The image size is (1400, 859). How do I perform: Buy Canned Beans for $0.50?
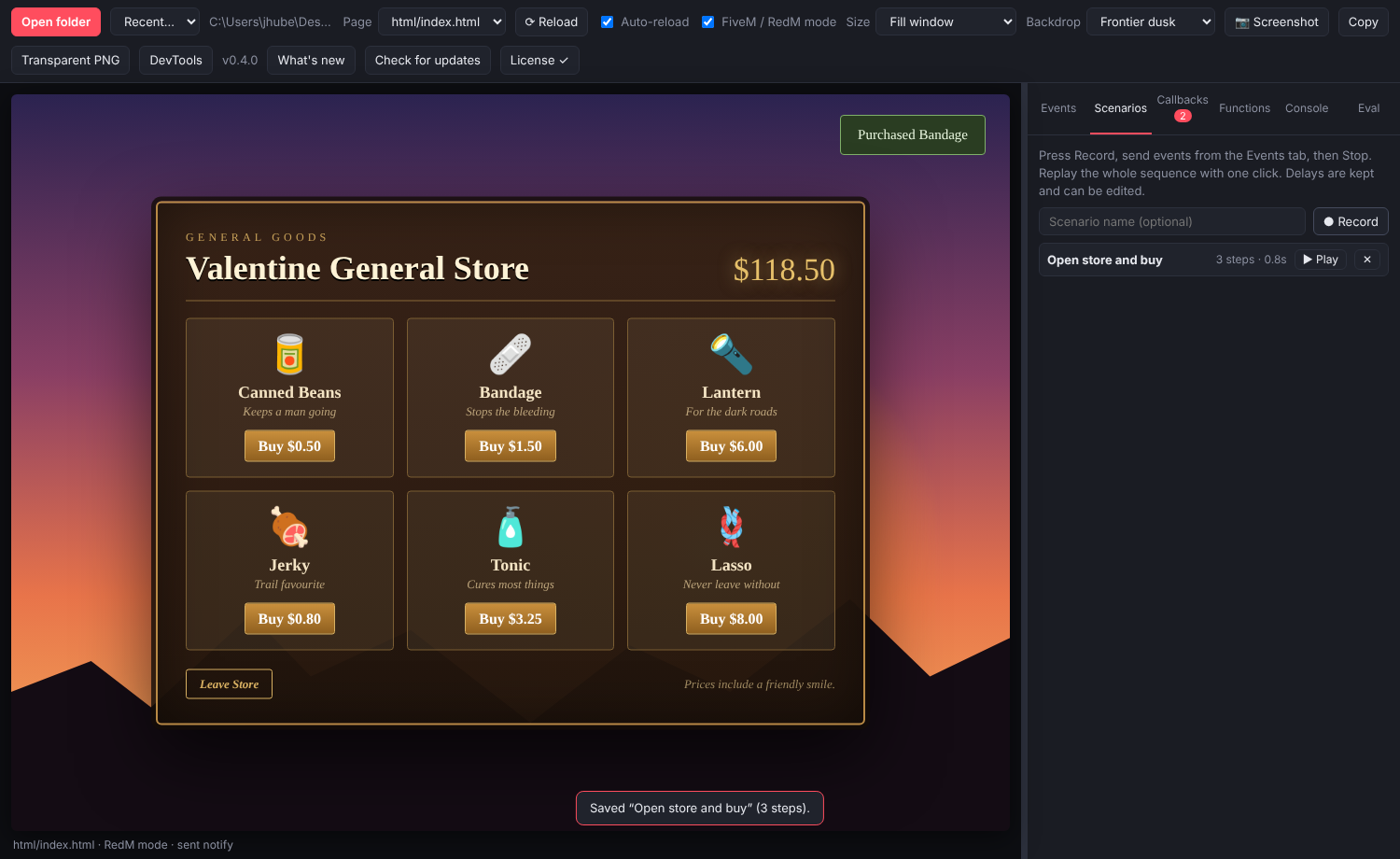point(289,446)
